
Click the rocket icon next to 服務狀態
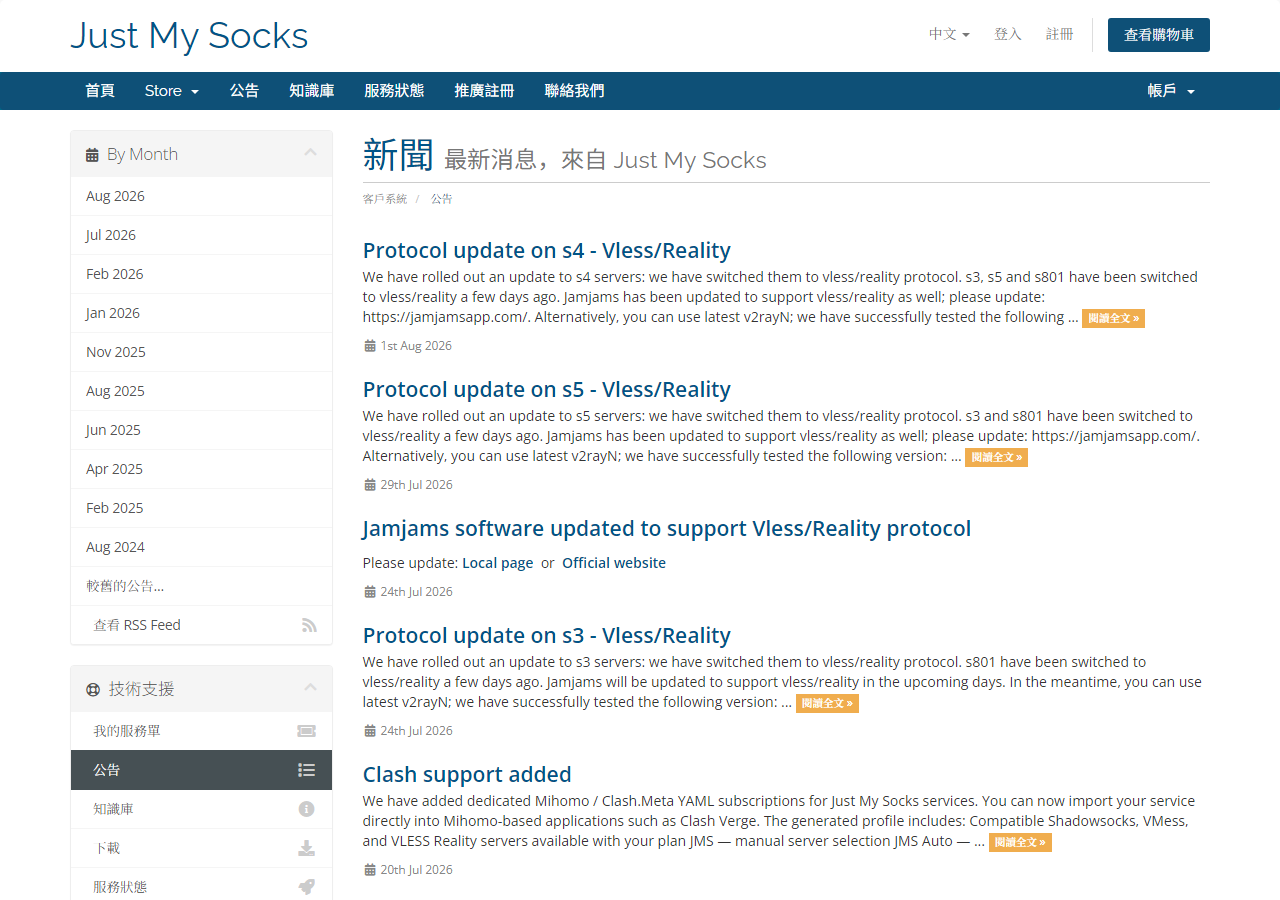(307, 887)
